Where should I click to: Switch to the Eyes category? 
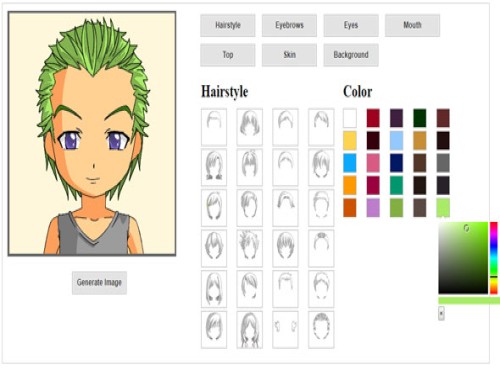point(351,25)
